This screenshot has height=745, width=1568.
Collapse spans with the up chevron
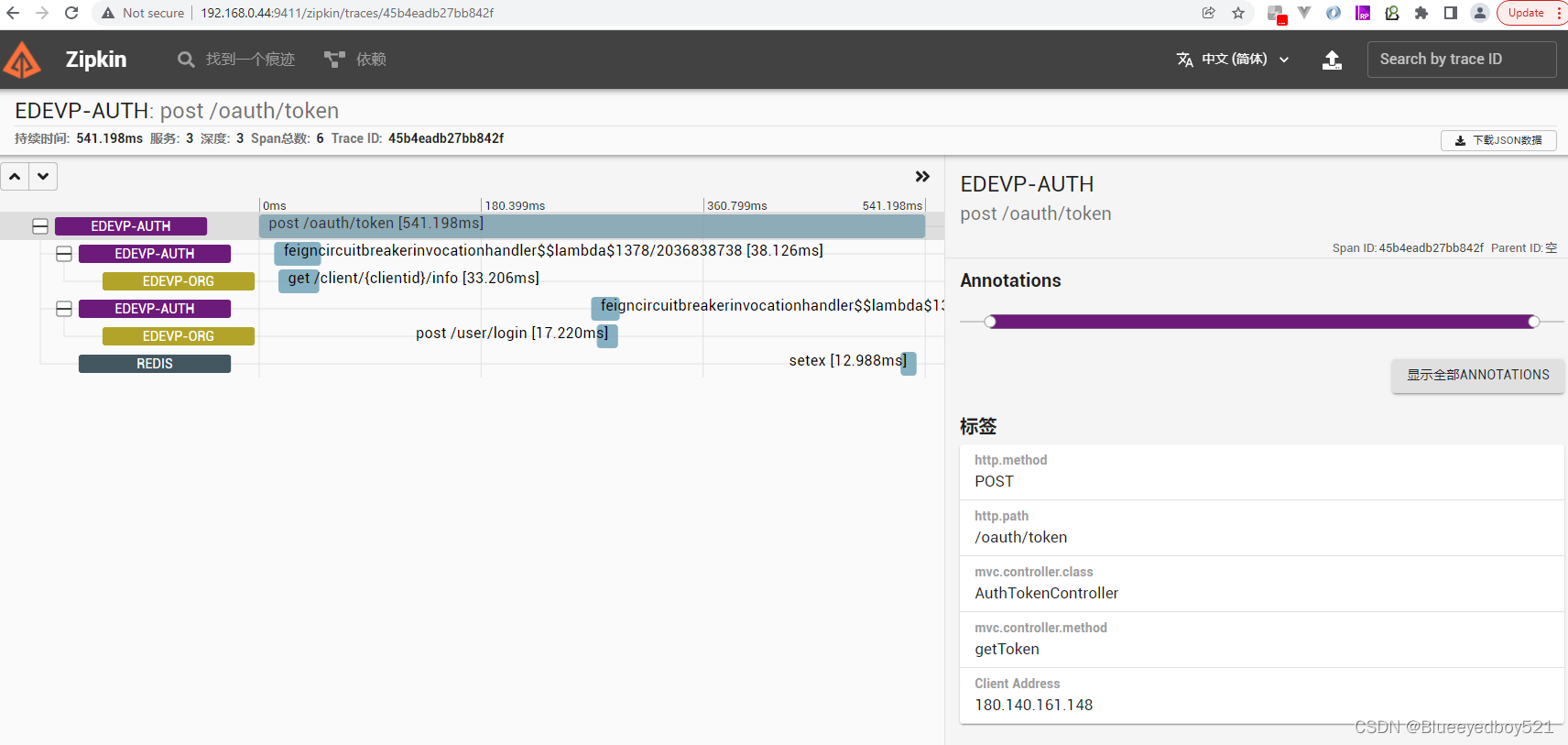pos(15,176)
